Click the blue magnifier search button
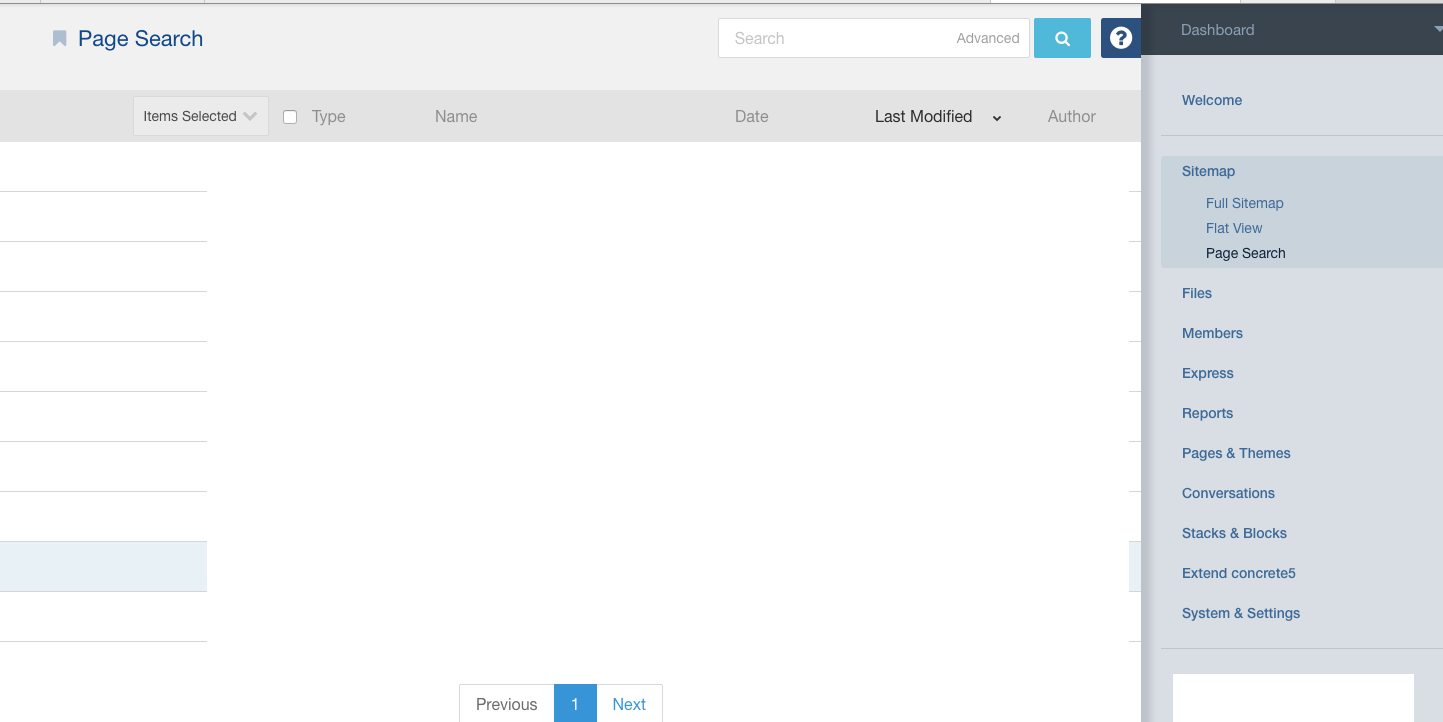This screenshot has height=722, width=1443. [1062, 38]
